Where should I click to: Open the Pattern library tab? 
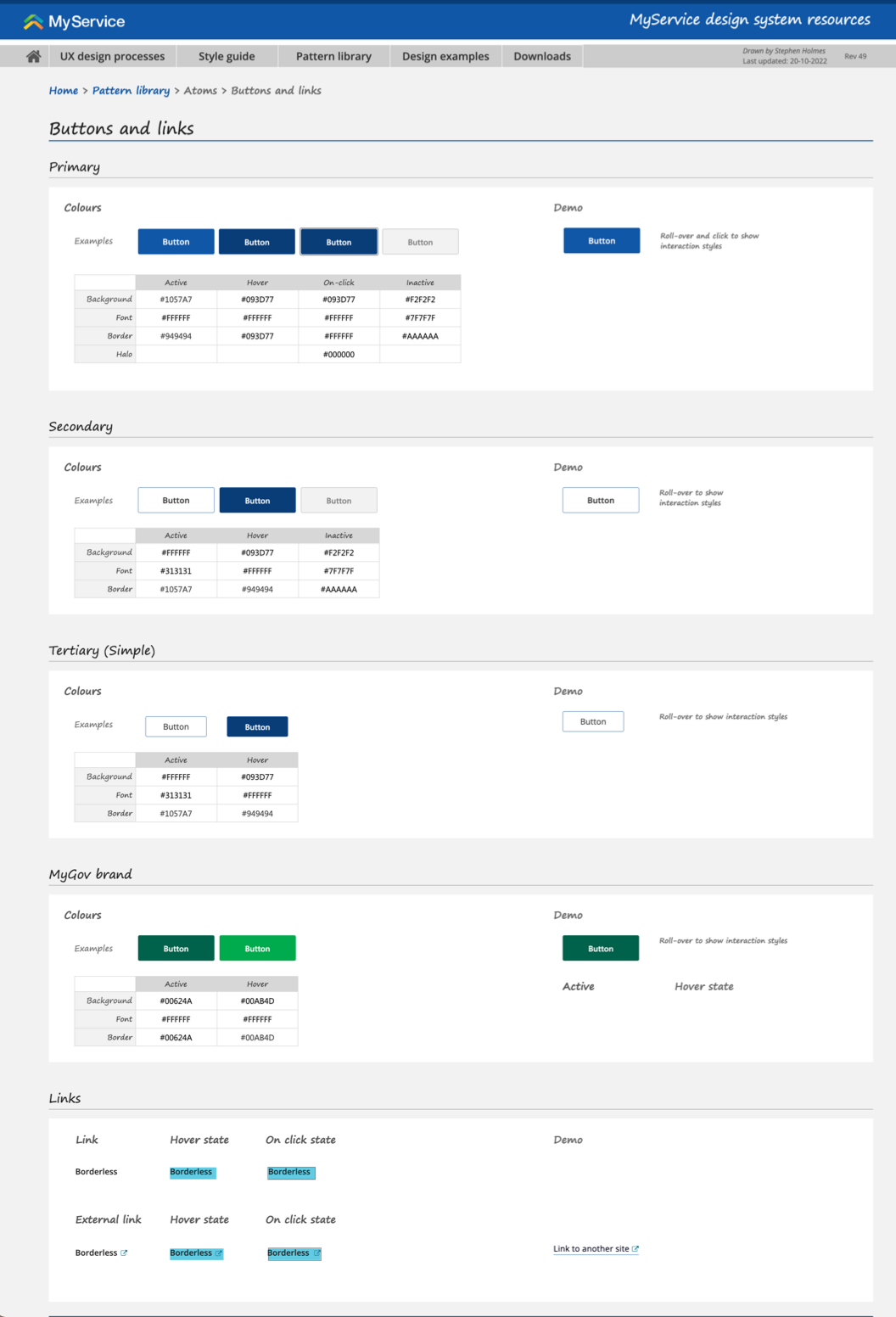click(x=333, y=56)
